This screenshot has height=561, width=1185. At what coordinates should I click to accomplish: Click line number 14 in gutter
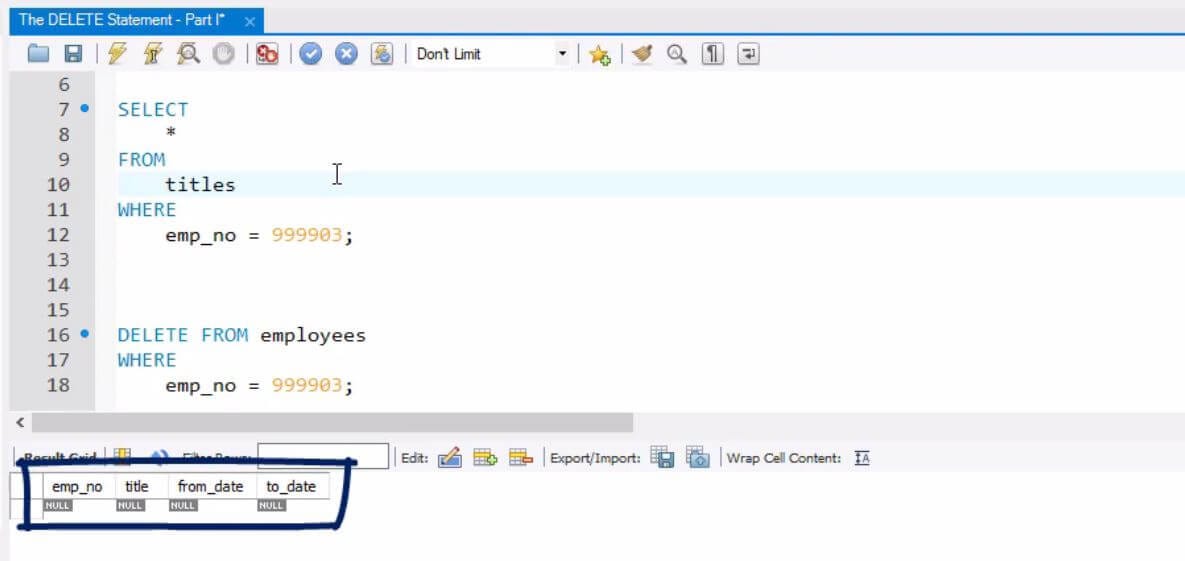click(58, 285)
